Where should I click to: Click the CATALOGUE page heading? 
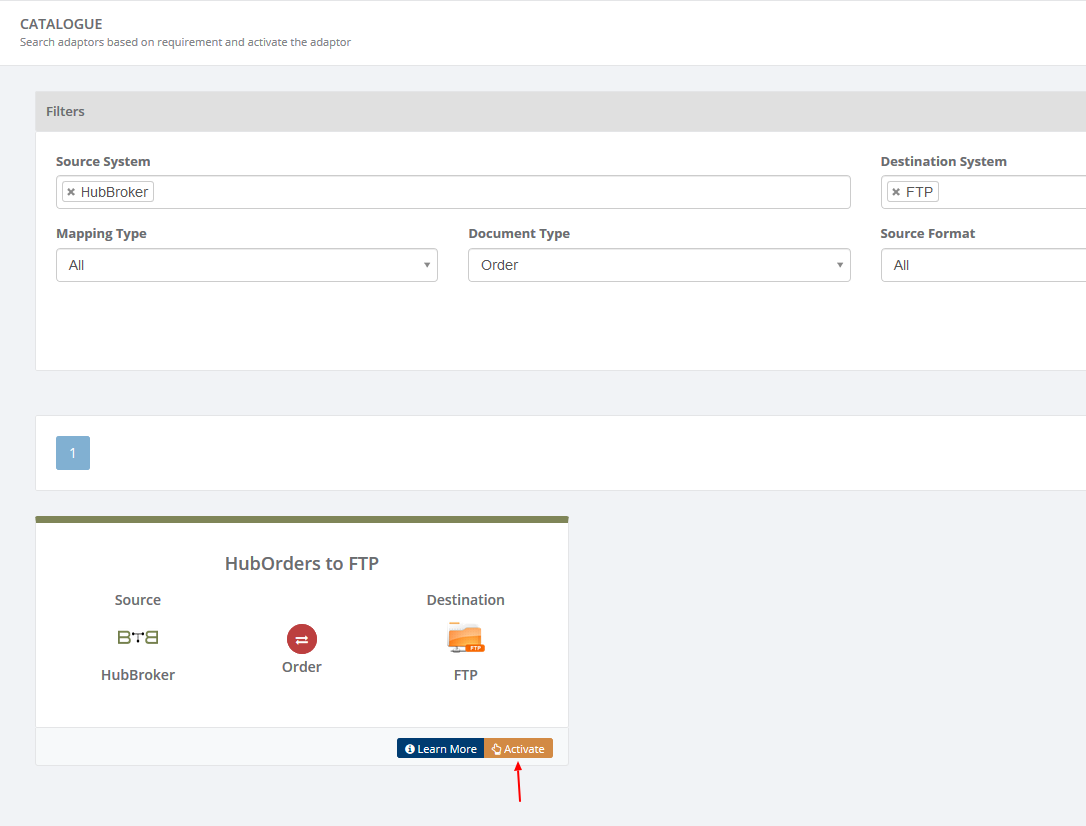pyautogui.click(x=61, y=24)
